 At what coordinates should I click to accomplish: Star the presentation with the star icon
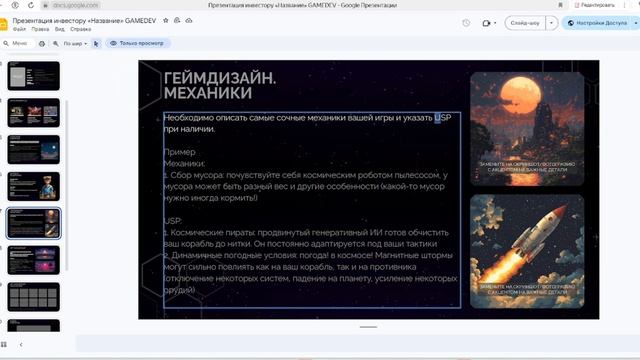pos(166,20)
